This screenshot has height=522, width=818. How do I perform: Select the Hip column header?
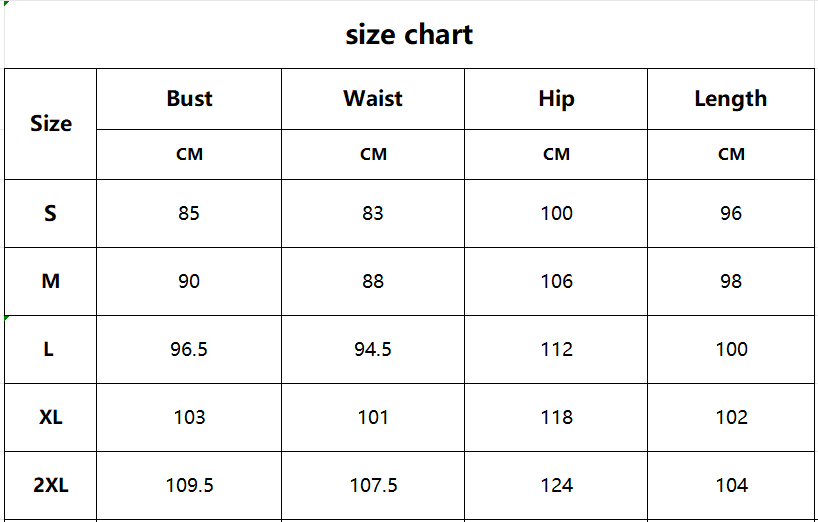tap(556, 98)
